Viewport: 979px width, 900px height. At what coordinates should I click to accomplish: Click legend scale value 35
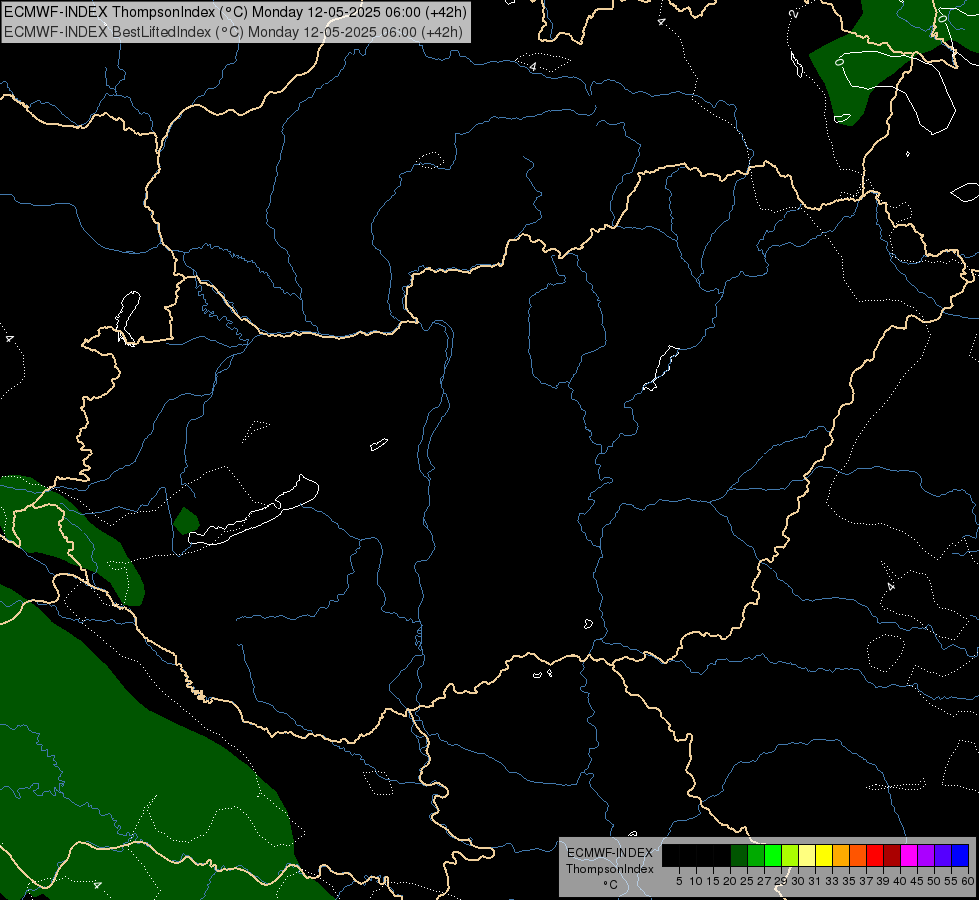(x=849, y=881)
